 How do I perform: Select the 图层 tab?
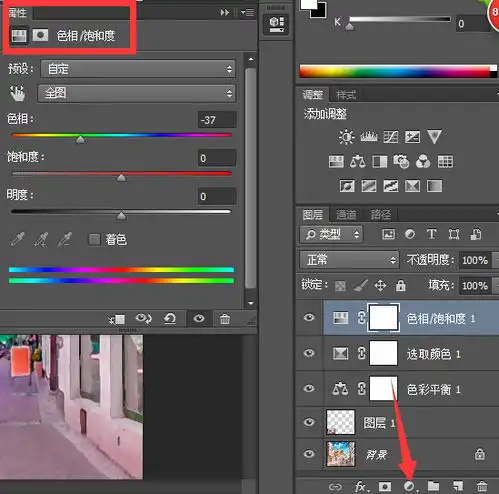(312, 215)
